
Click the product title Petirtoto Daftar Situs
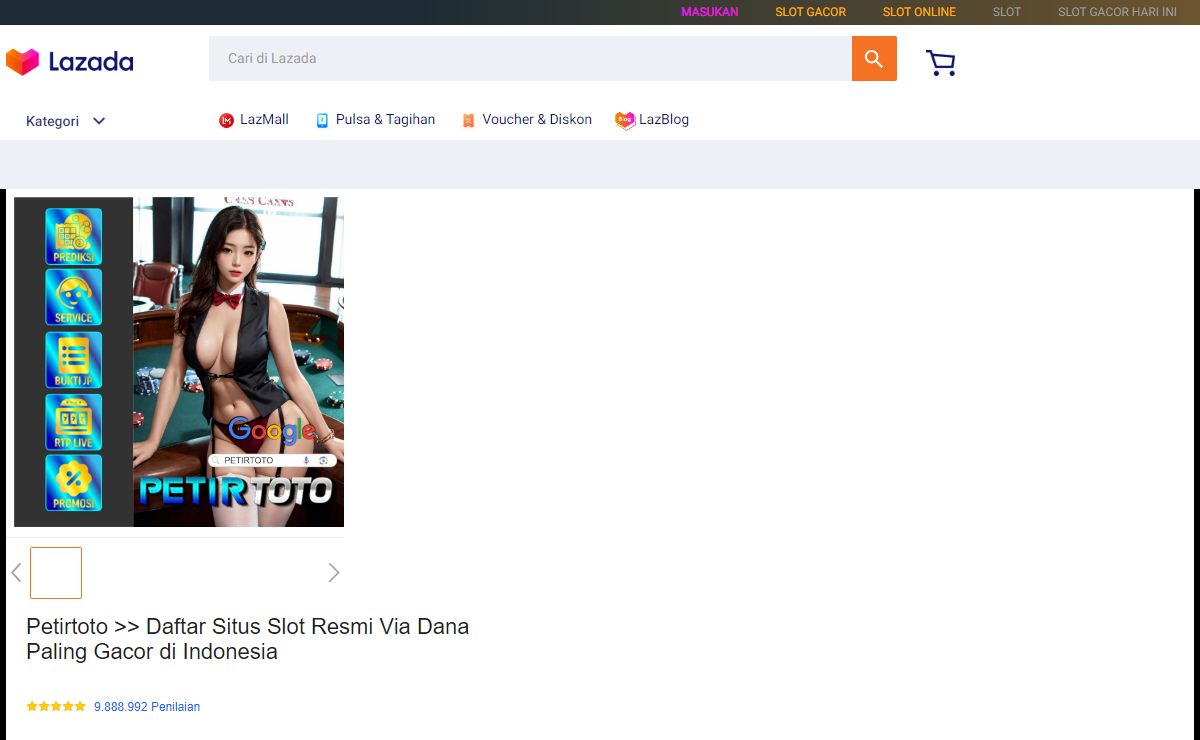point(247,639)
